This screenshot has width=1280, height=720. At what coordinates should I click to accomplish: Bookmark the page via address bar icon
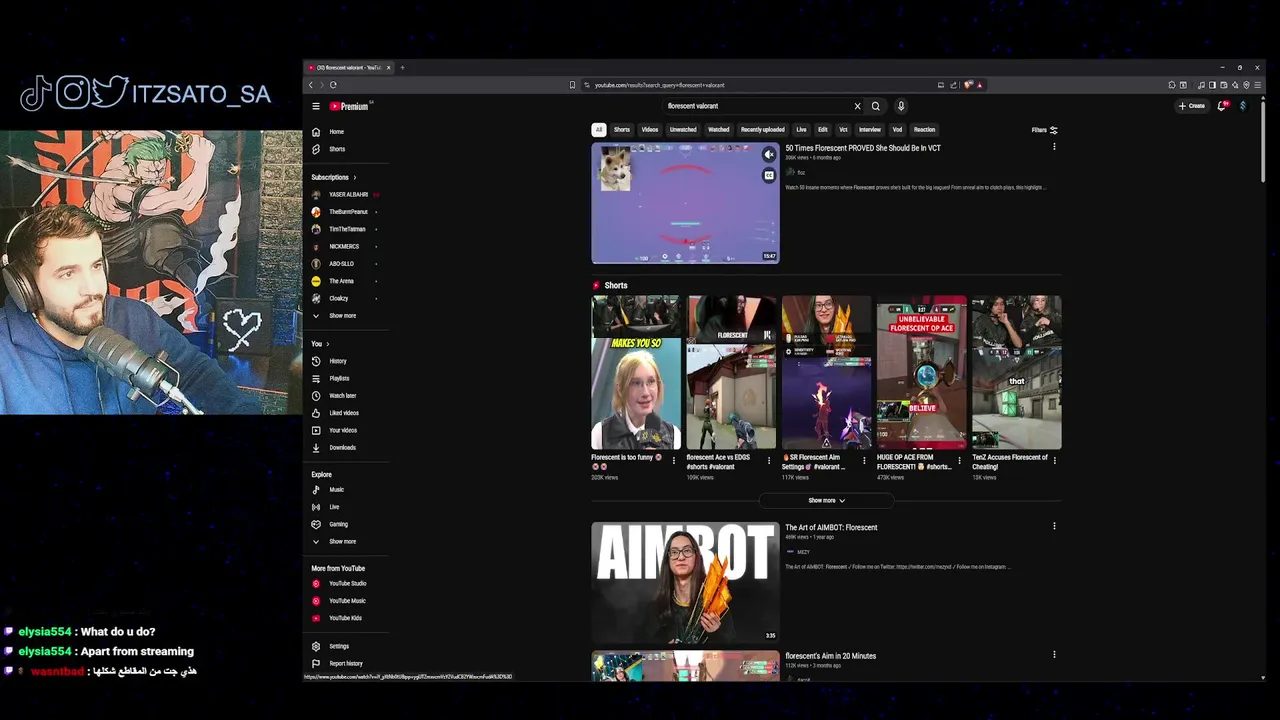click(572, 85)
